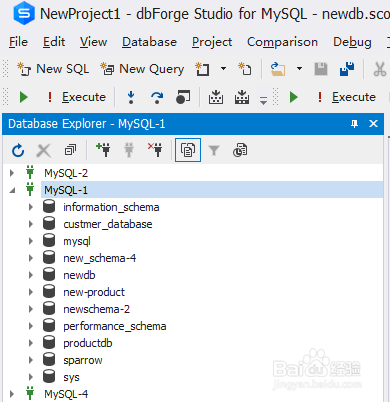Open the Database menu
This screenshot has height=402, width=390.
coord(149,42)
